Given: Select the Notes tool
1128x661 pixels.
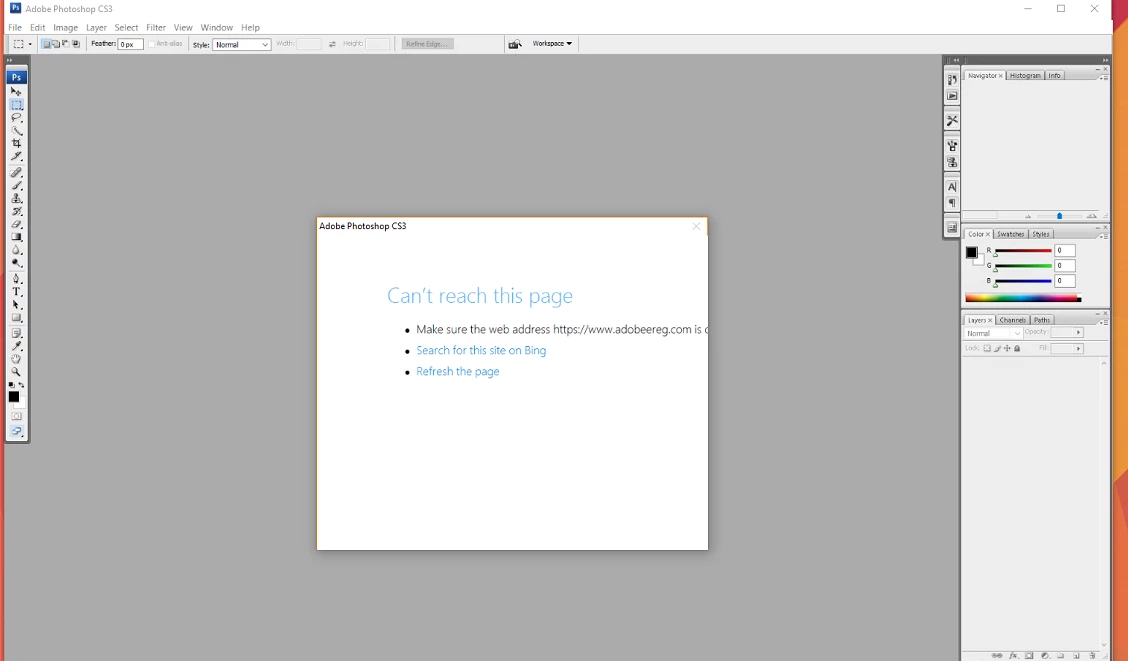Looking at the screenshot, I should click(16, 334).
